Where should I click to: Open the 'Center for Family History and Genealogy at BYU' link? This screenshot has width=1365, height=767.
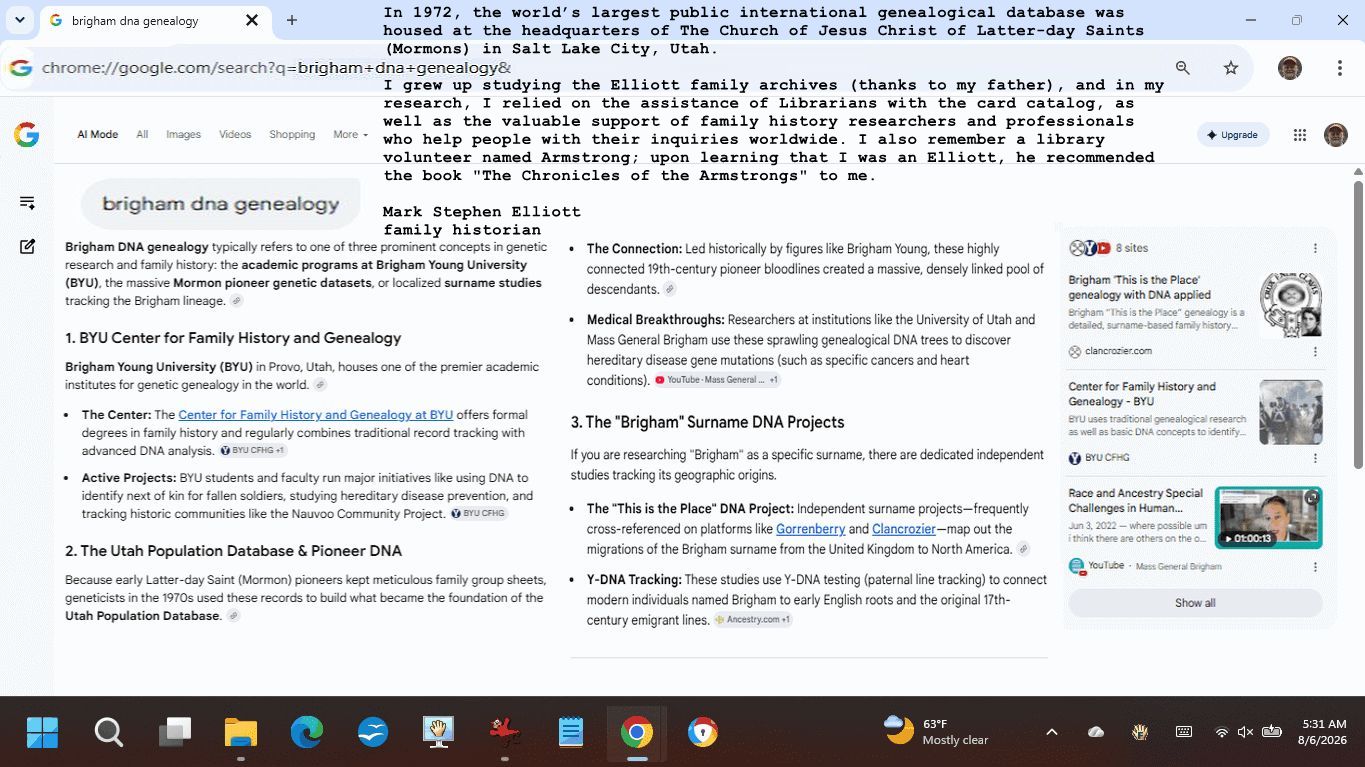(316, 415)
